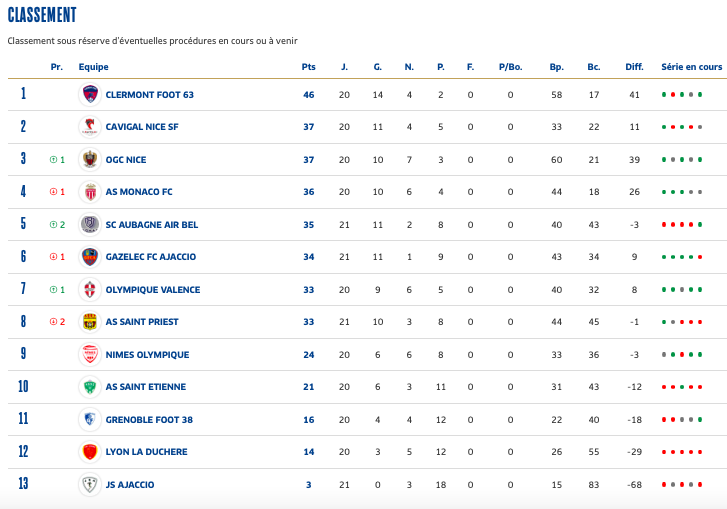The width and height of the screenshot is (727, 509).
Task: Open the Grenoble Foot 38 team page
Action: pyautogui.click(x=147, y=420)
